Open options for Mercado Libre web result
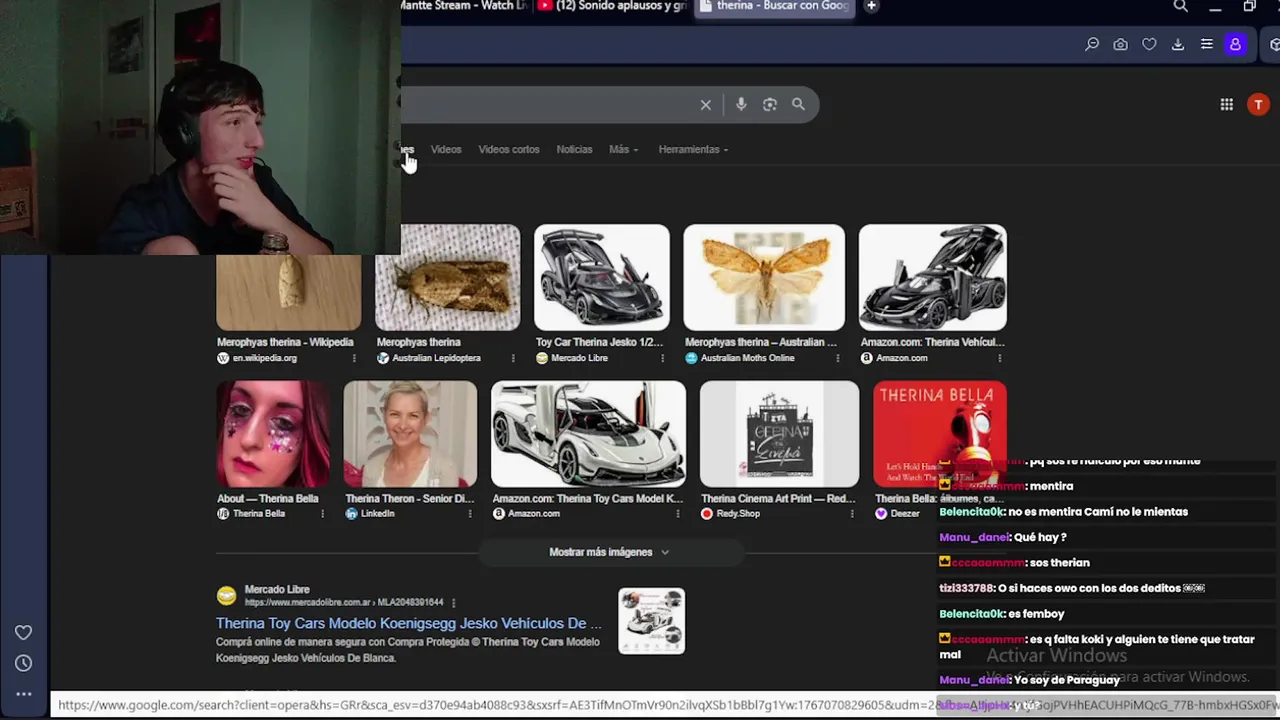 pos(453,603)
